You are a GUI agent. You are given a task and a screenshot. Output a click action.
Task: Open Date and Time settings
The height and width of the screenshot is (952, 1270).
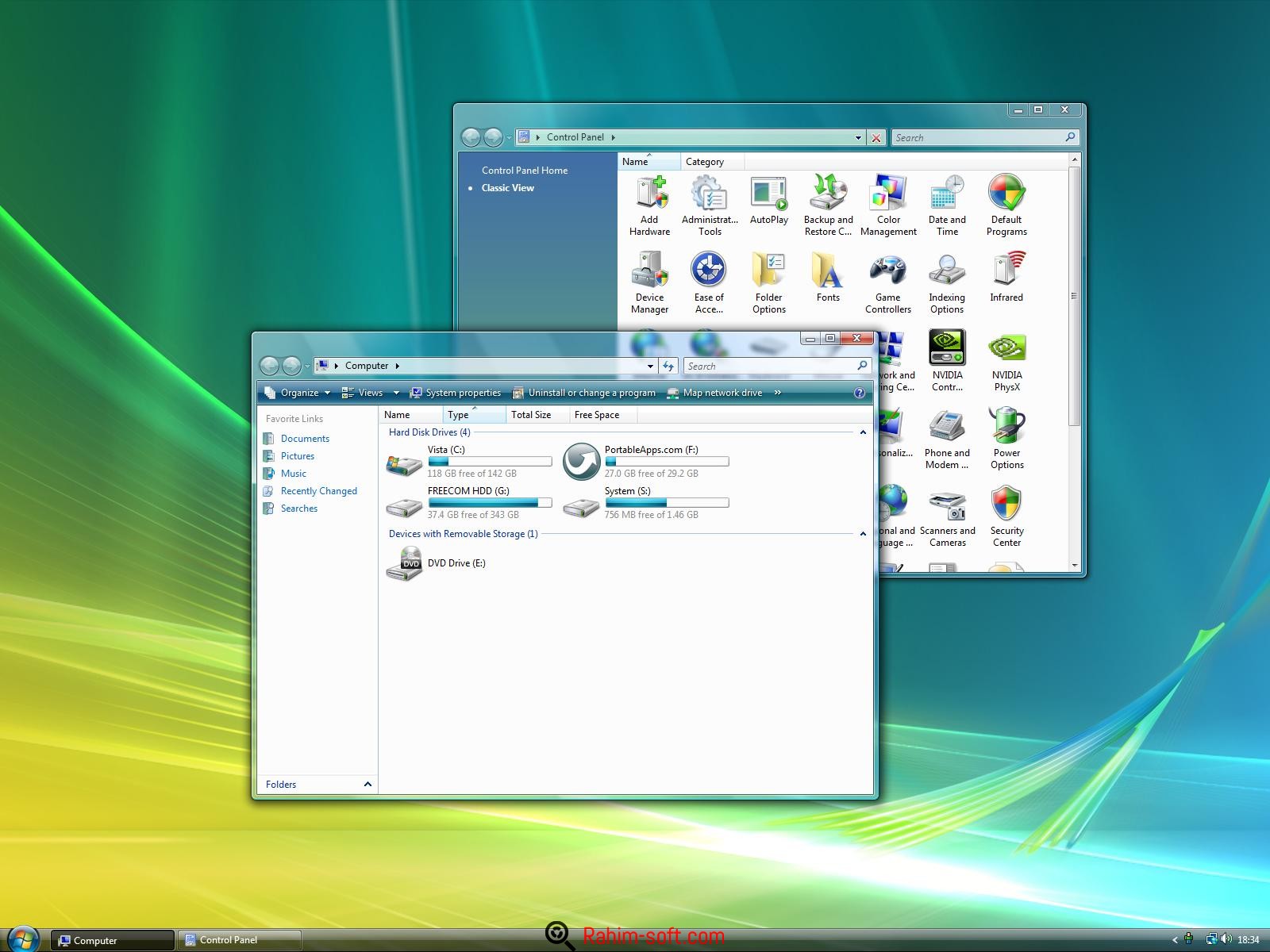947,205
